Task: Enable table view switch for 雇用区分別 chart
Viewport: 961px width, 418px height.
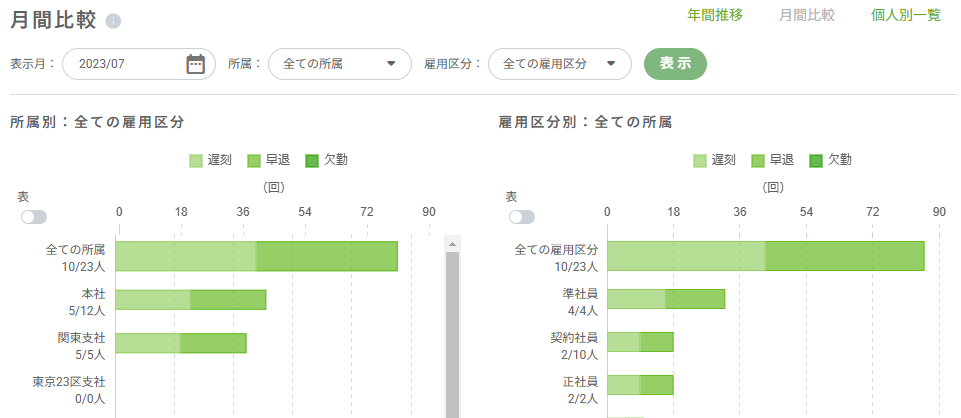Action: pyautogui.click(x=521, y=217)
